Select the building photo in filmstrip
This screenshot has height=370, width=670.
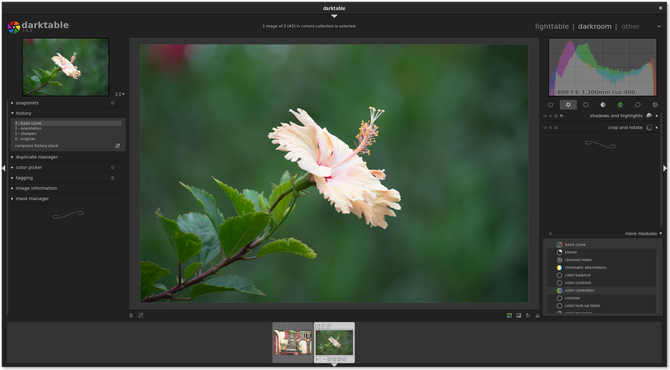293,342
